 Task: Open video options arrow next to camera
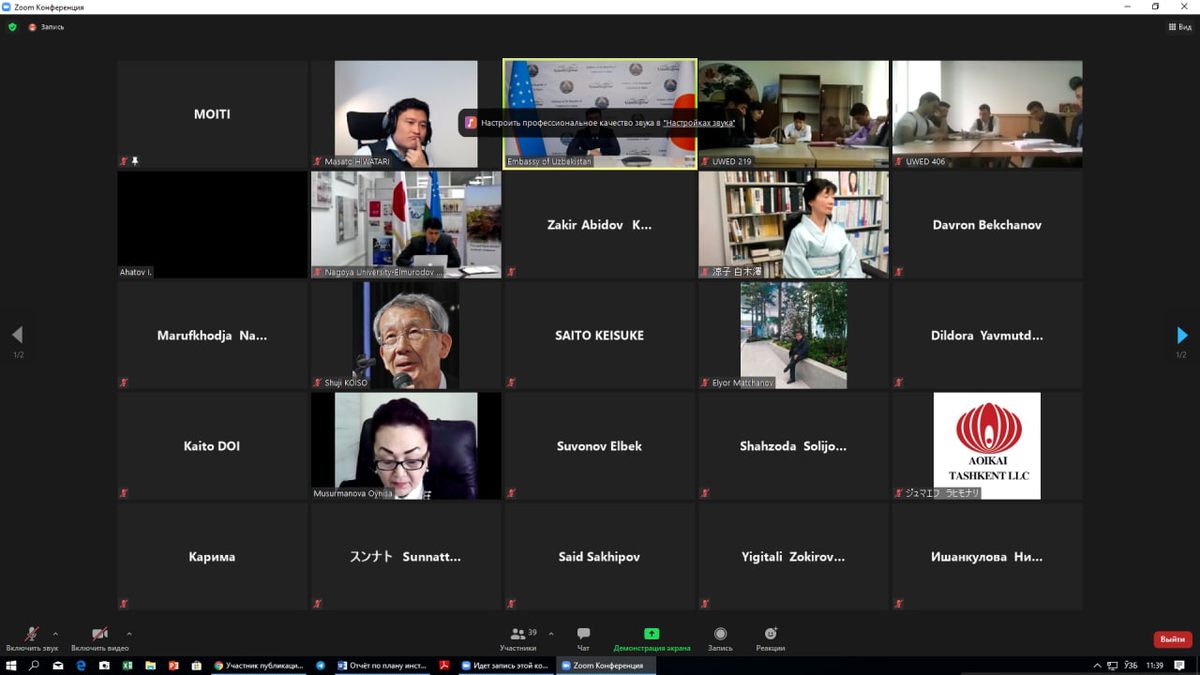[129, 633]
